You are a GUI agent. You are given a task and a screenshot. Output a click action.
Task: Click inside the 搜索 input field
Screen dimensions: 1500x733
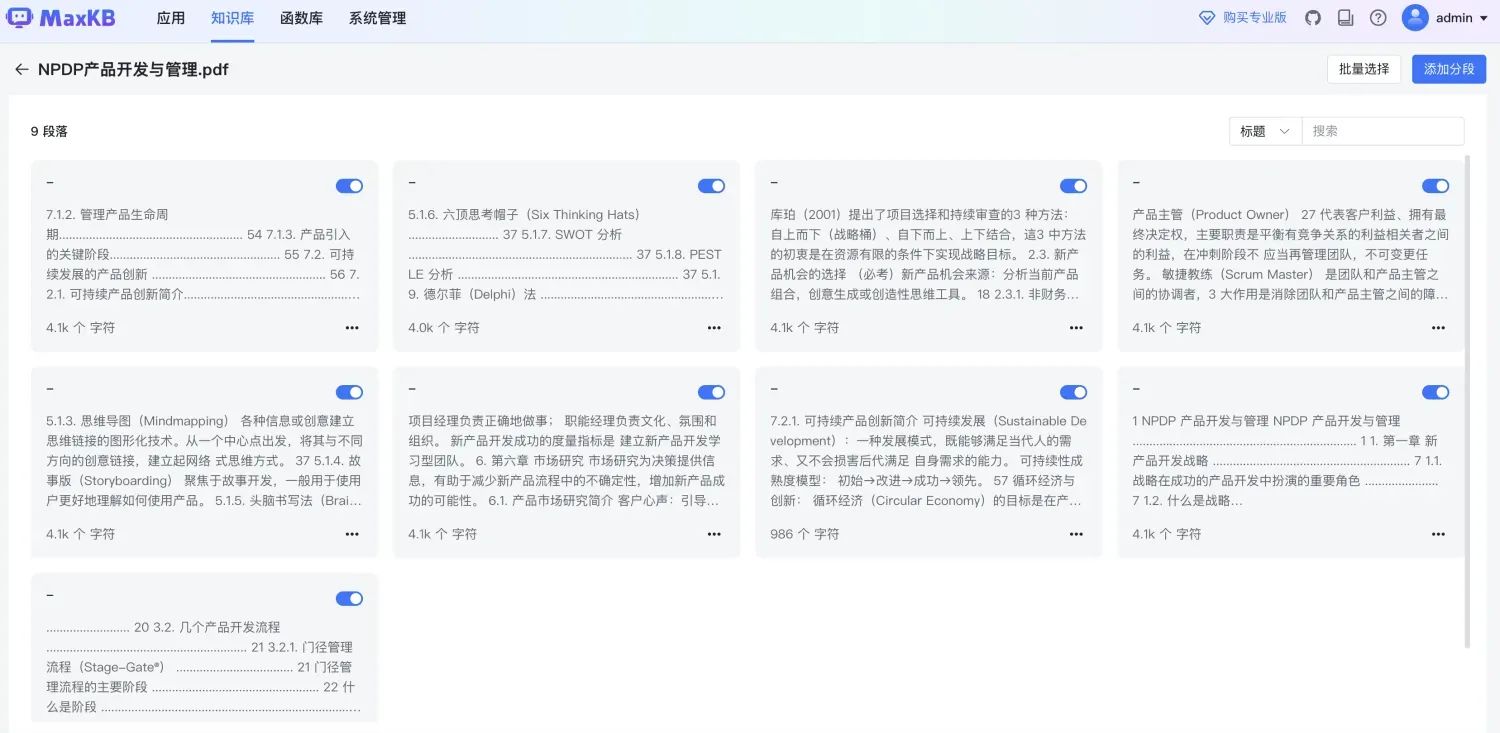[1380, 130]
